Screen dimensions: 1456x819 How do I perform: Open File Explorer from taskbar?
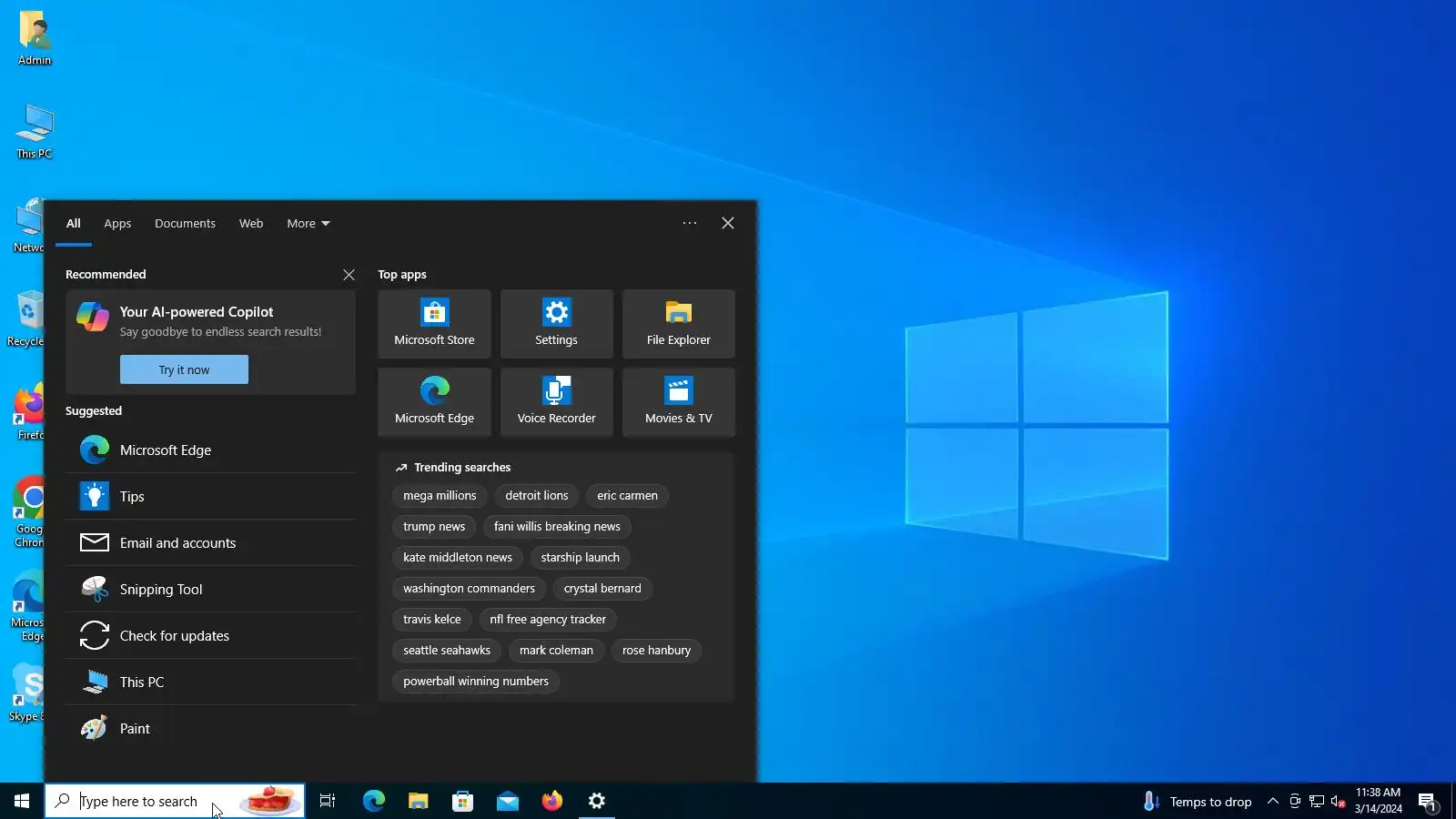point(418,801)
